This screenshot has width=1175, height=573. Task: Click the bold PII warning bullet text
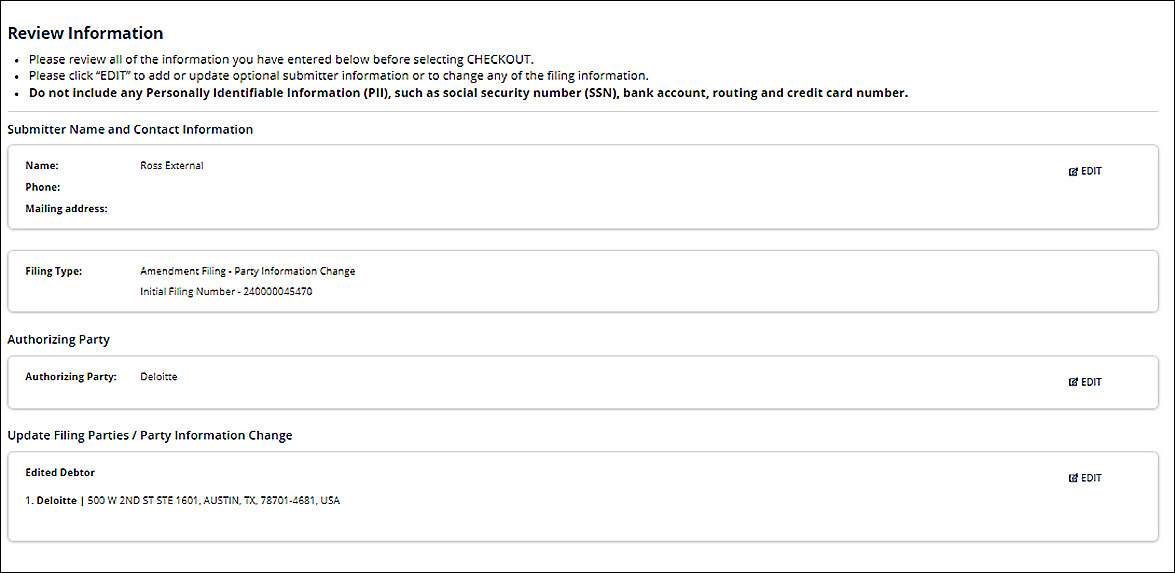point(468,93)
